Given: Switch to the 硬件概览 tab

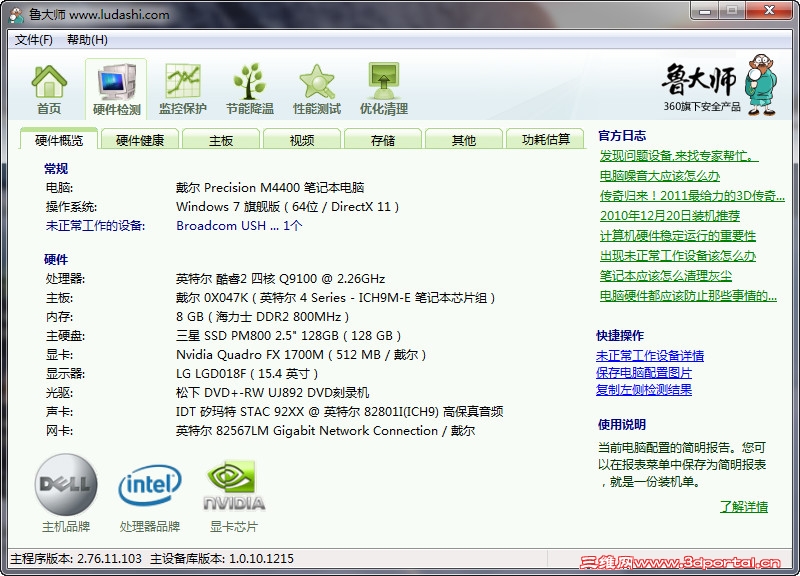Looking at the screenshot, I should tap(59, 140).
